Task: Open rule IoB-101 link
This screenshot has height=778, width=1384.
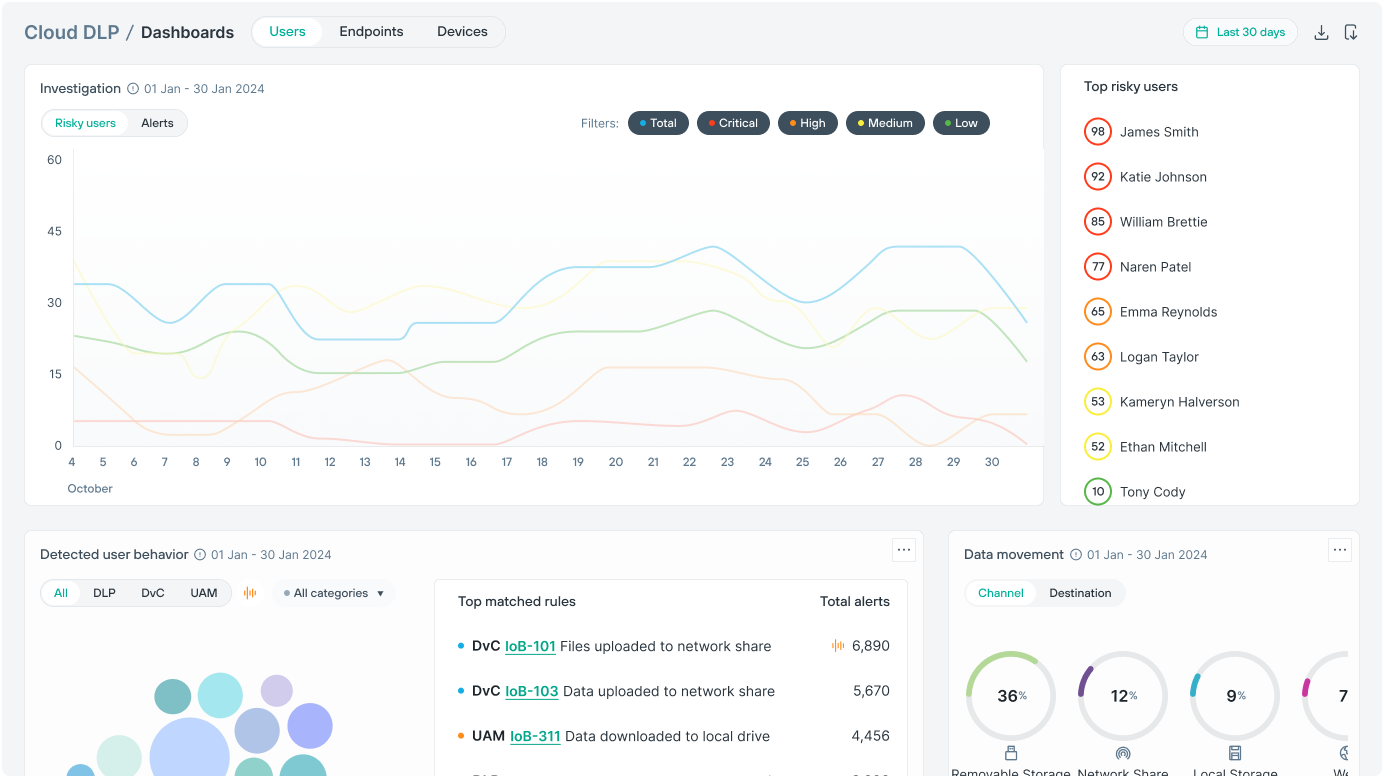Action: pos(529,646)
